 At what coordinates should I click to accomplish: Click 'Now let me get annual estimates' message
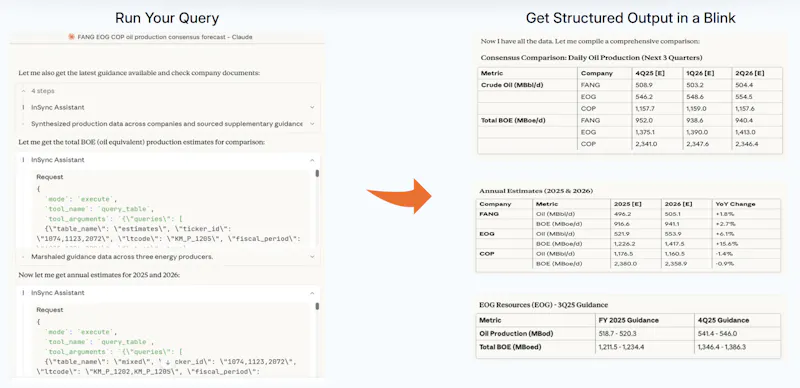(99, 275)
